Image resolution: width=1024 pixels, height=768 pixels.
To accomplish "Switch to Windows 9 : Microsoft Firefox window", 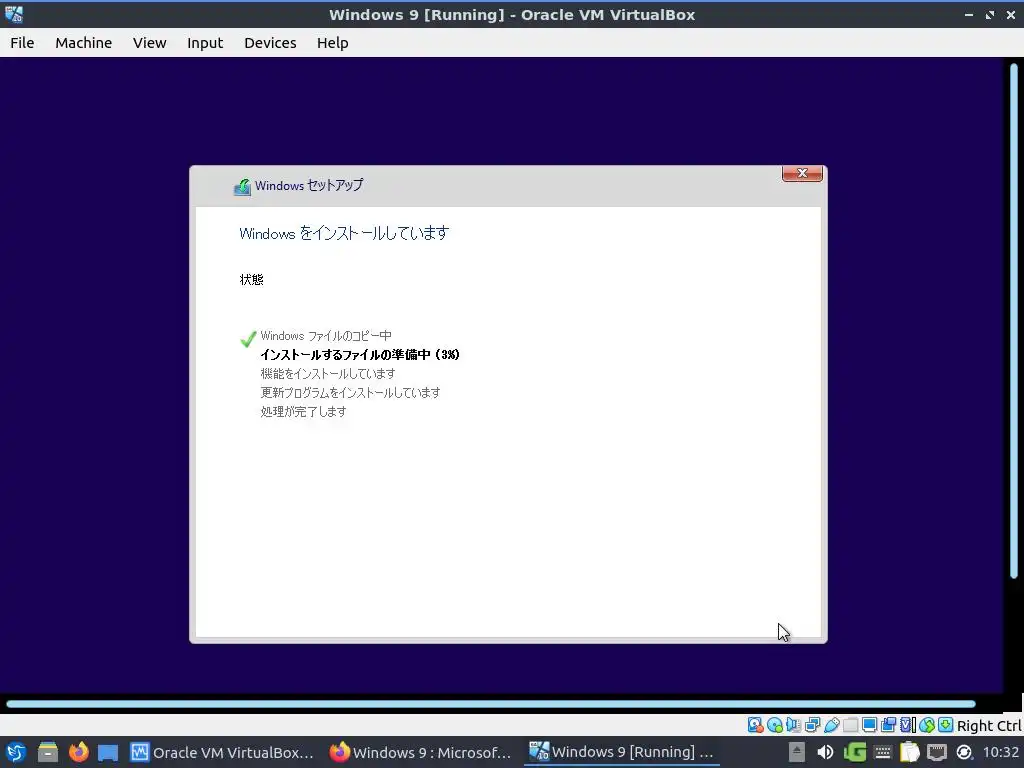I will [420, 752].
